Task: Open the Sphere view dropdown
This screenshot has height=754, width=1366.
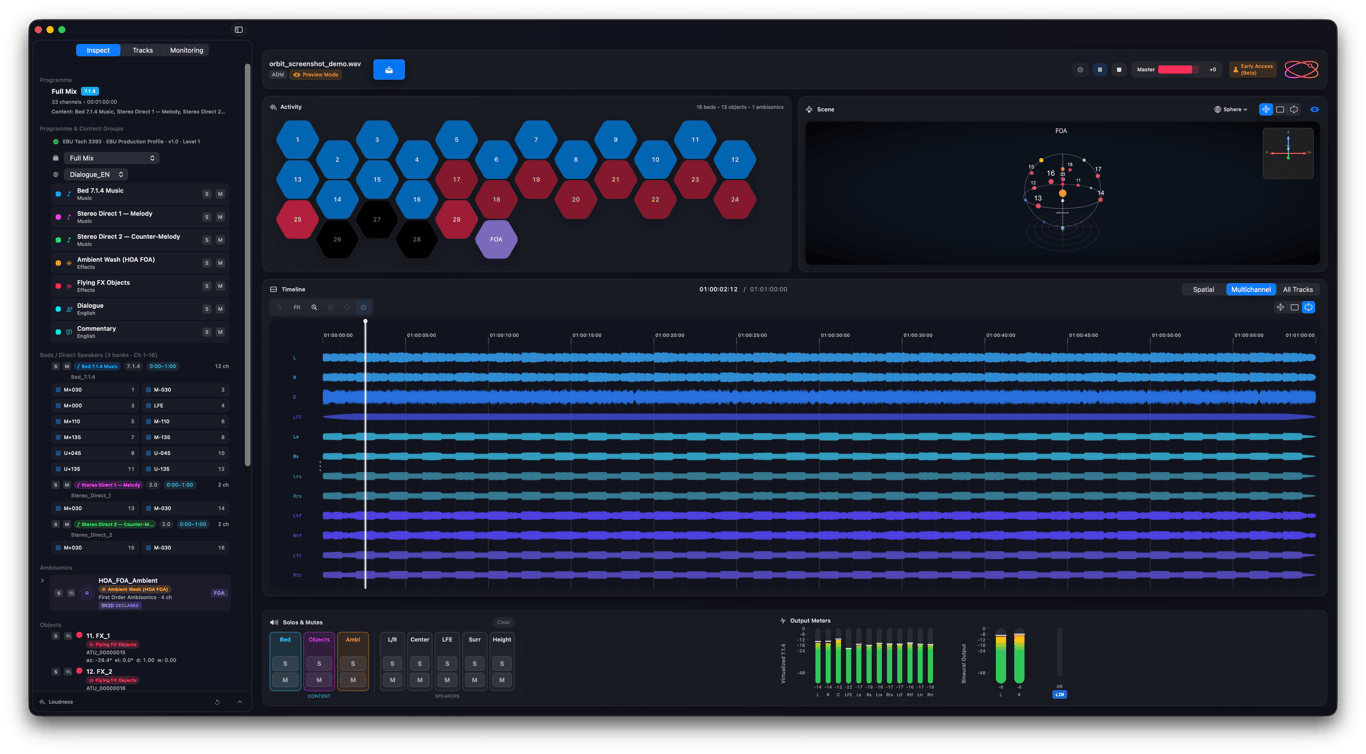Action: pos(1231,110)
